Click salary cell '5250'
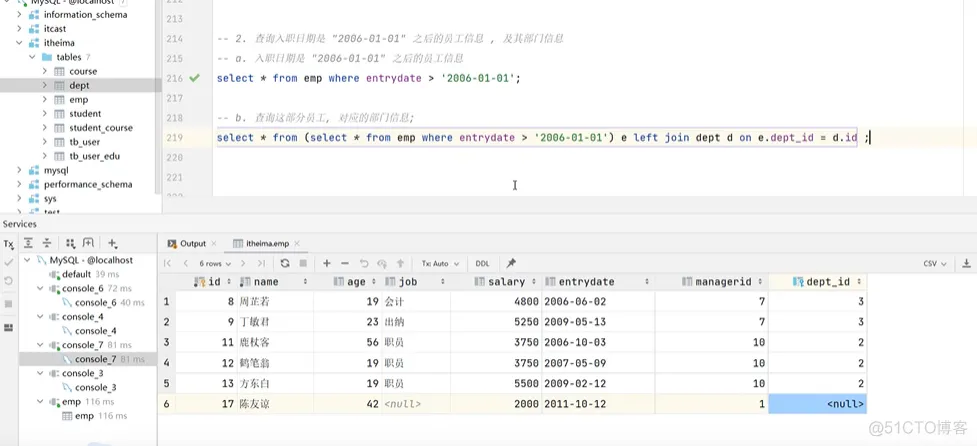The width and height of the screenshot is (977, 446). (x=495, y=322)
